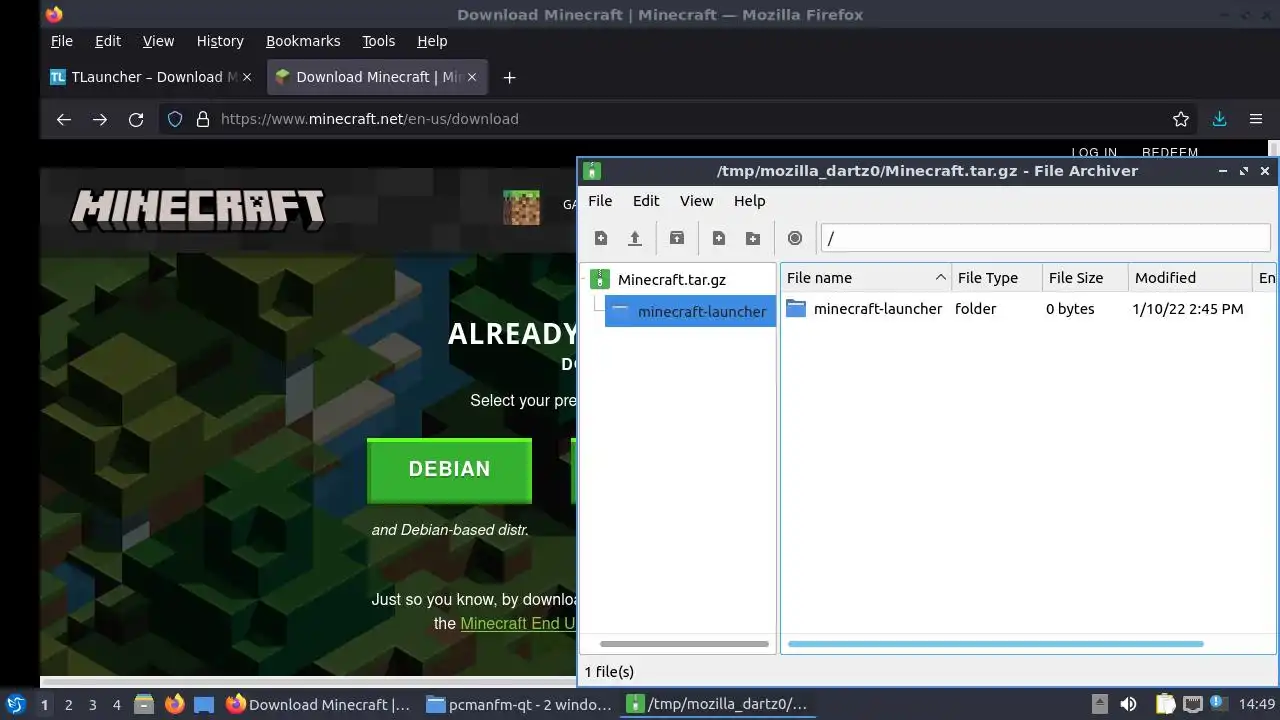Click the Add folder toolbar icon
This screenshot has height=720, width=1280.
(x=753, y=238)
